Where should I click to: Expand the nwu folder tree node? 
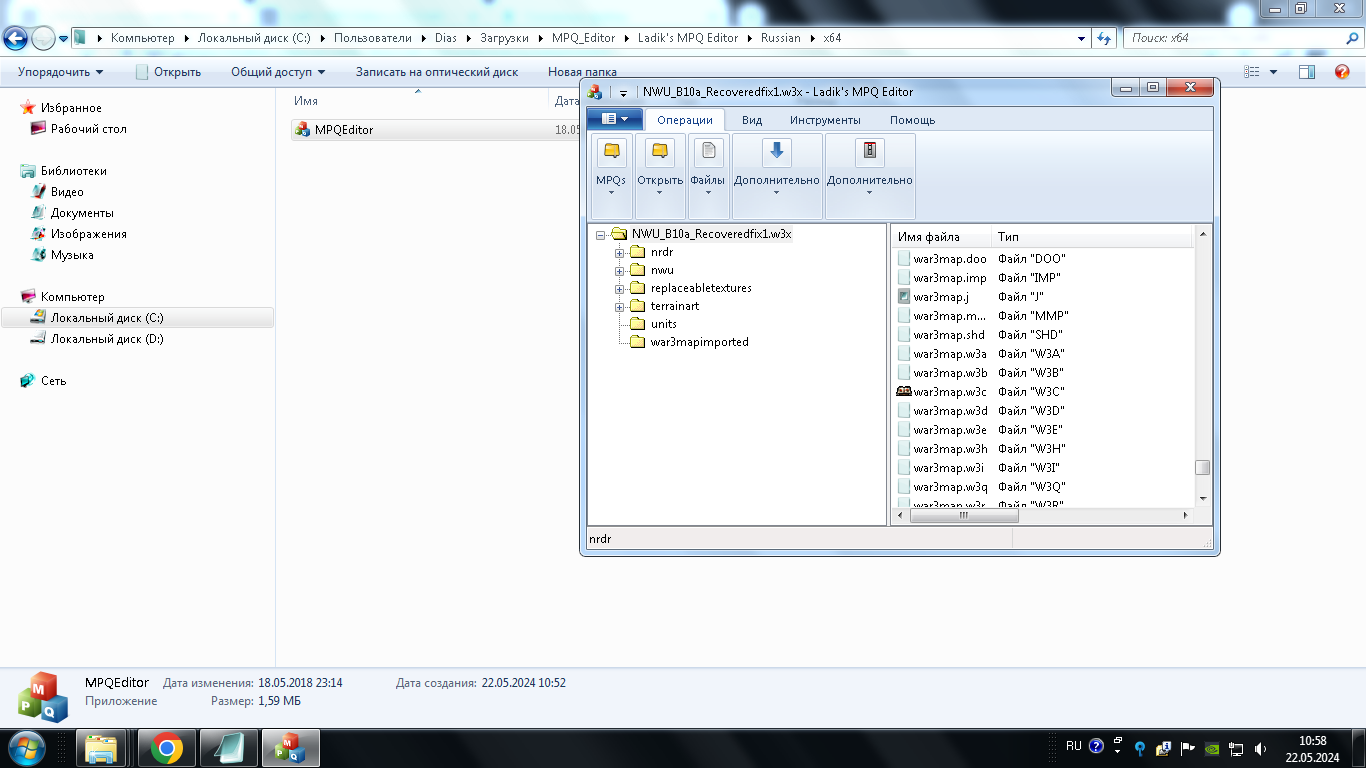coord(620,271)
